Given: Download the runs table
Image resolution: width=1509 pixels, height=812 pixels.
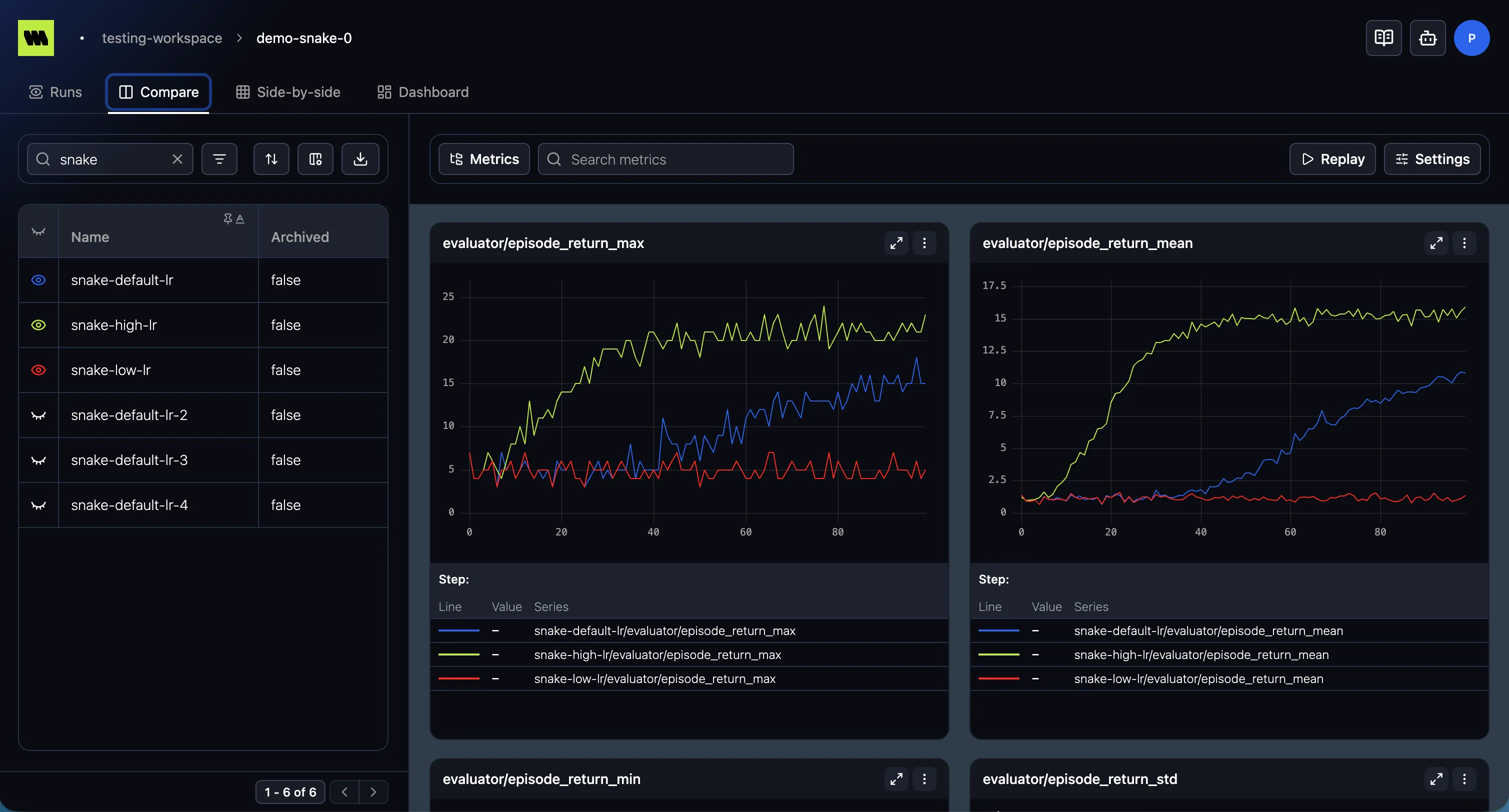Looking at the screenshot, I should (360, 159).
